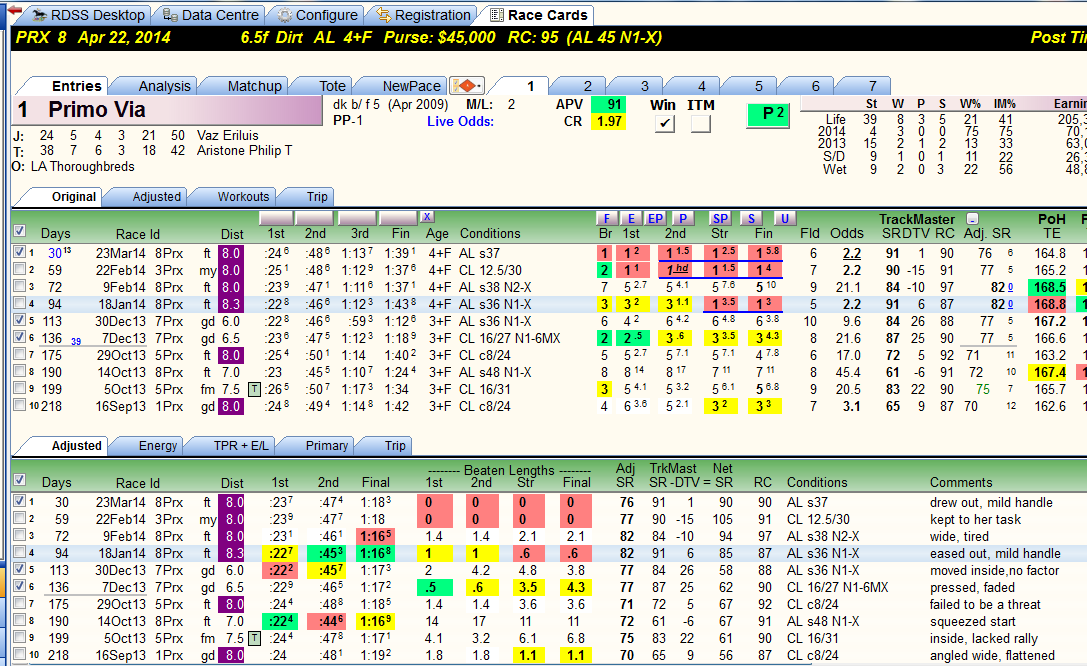Click the SP pace button
Viewport: 1087px width, 666px height.
click(720, 218)
